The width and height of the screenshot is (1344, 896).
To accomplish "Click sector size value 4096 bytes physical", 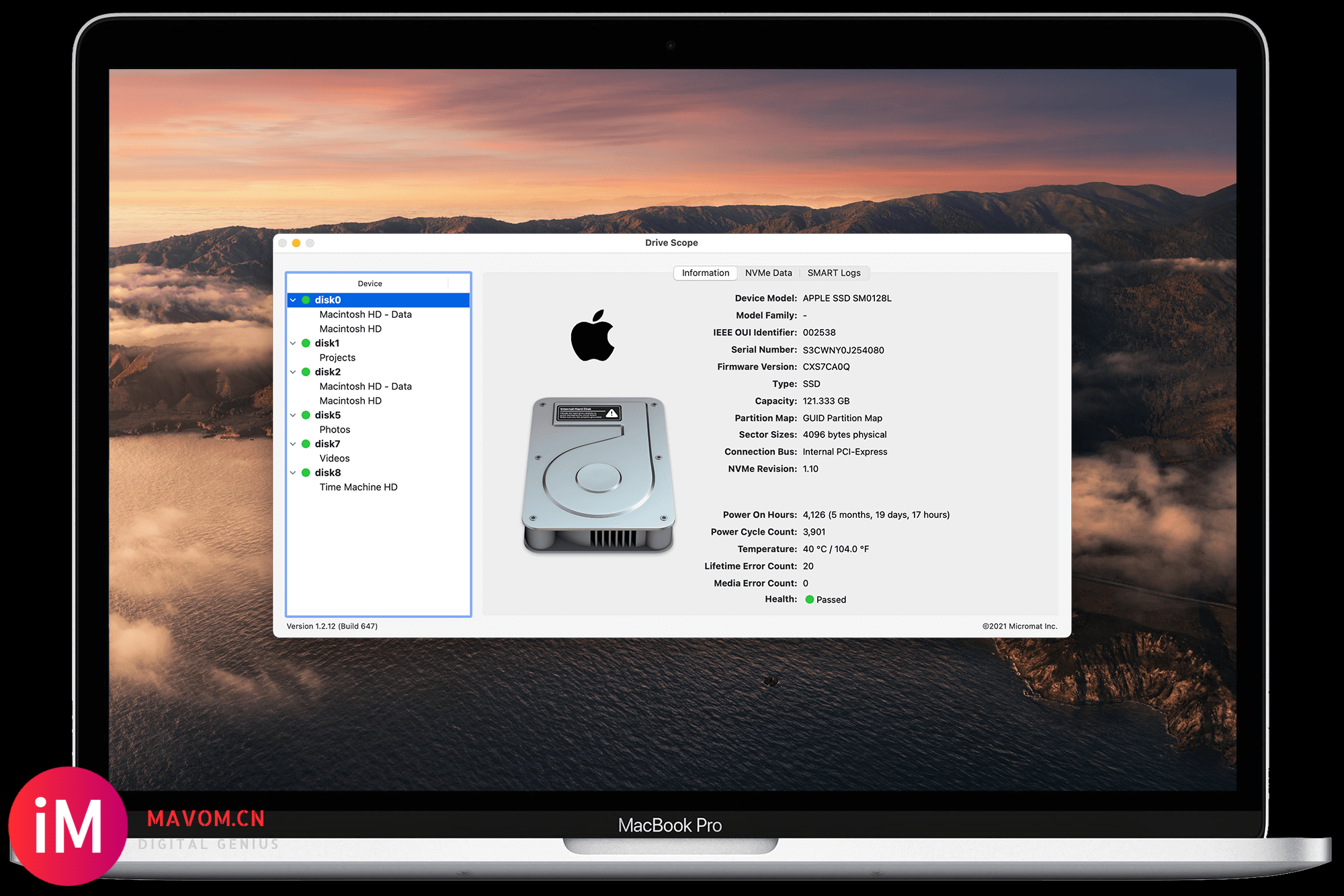I will coord(845,435).
